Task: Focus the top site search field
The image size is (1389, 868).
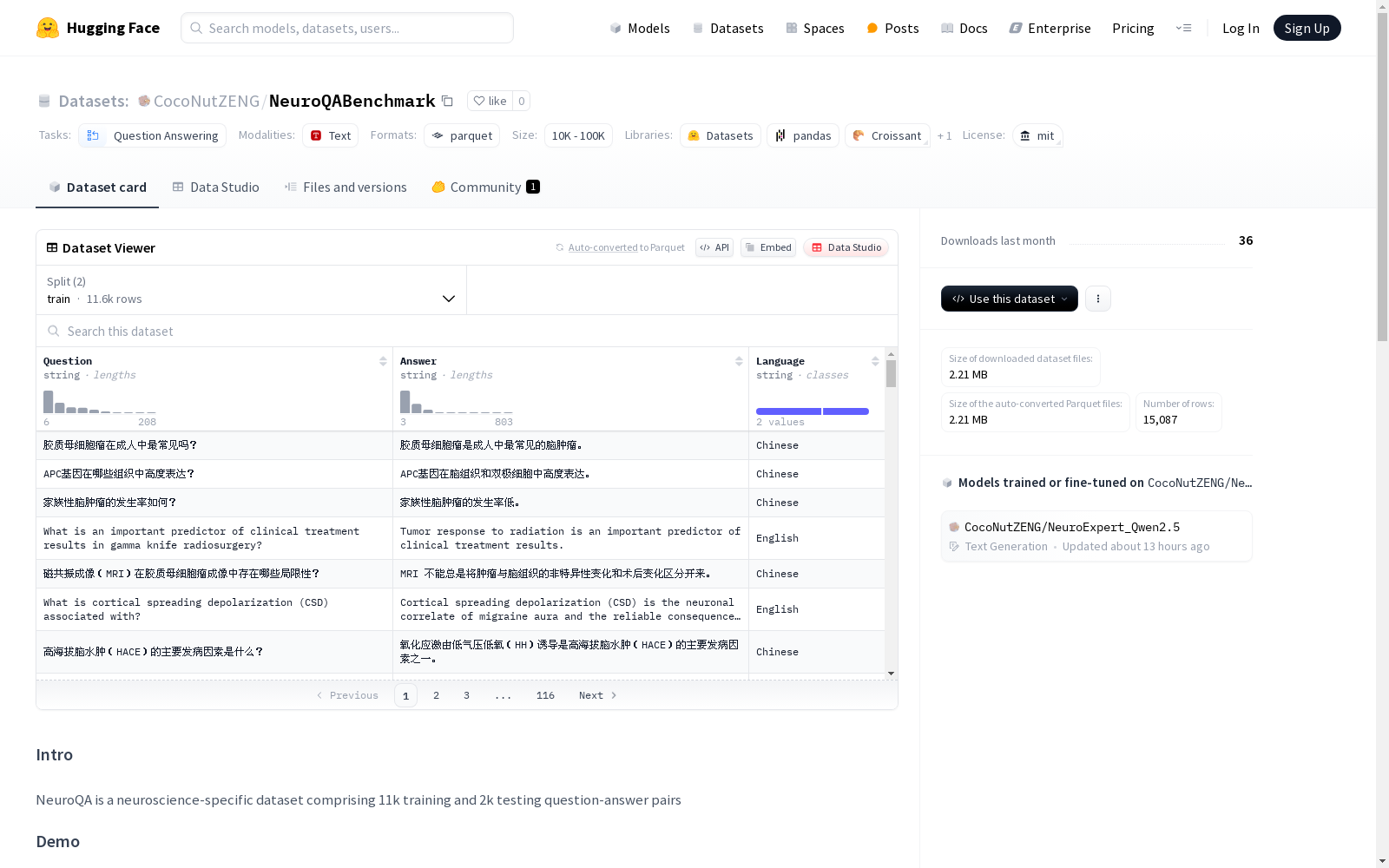Action: click(347, 28)
